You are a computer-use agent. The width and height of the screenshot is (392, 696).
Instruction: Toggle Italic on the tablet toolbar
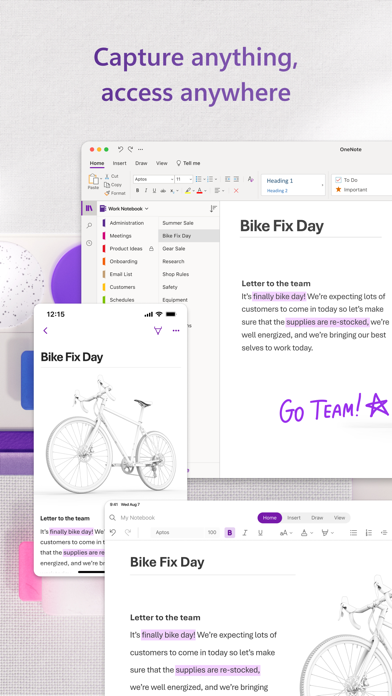point(245,533)
